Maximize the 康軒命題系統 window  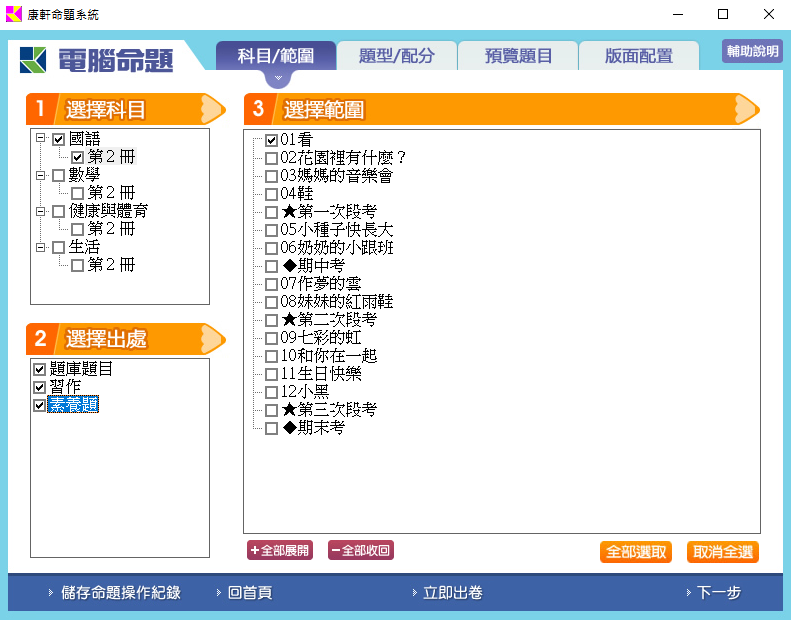723,14
